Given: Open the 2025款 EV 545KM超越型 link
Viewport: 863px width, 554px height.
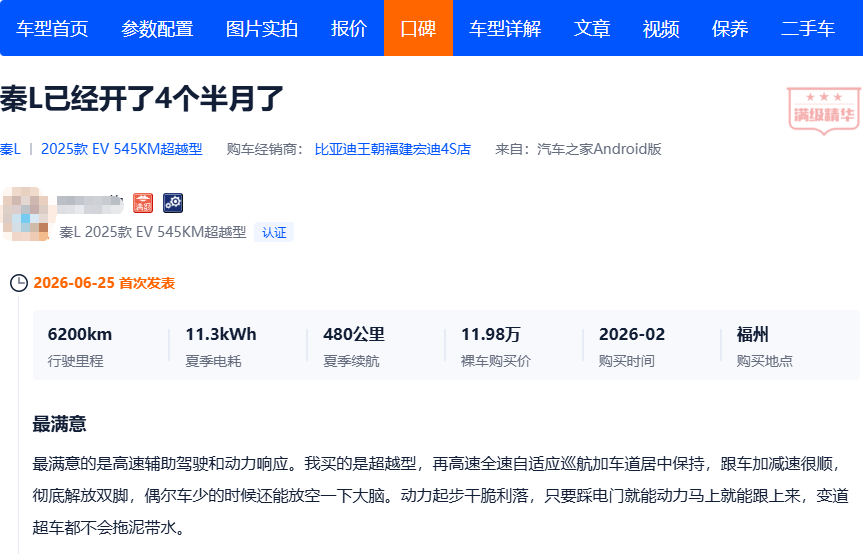Looking at the screenshot, I should coord(122,149).
